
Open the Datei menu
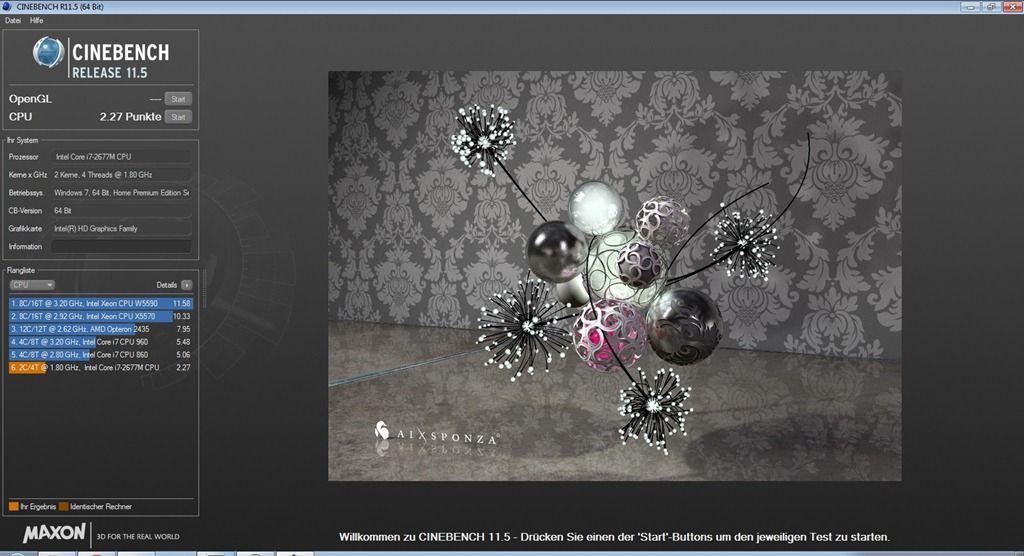[x=13, y=20]
